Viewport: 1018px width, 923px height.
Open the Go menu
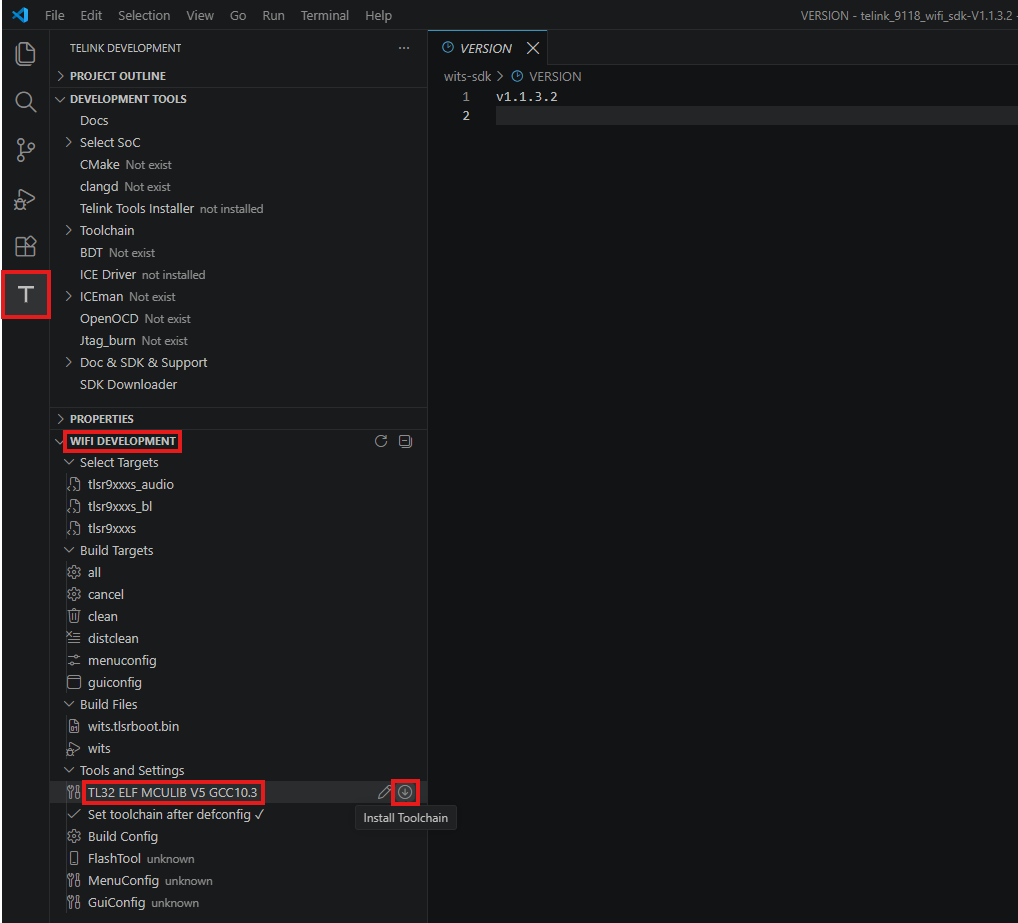point(238,15)
